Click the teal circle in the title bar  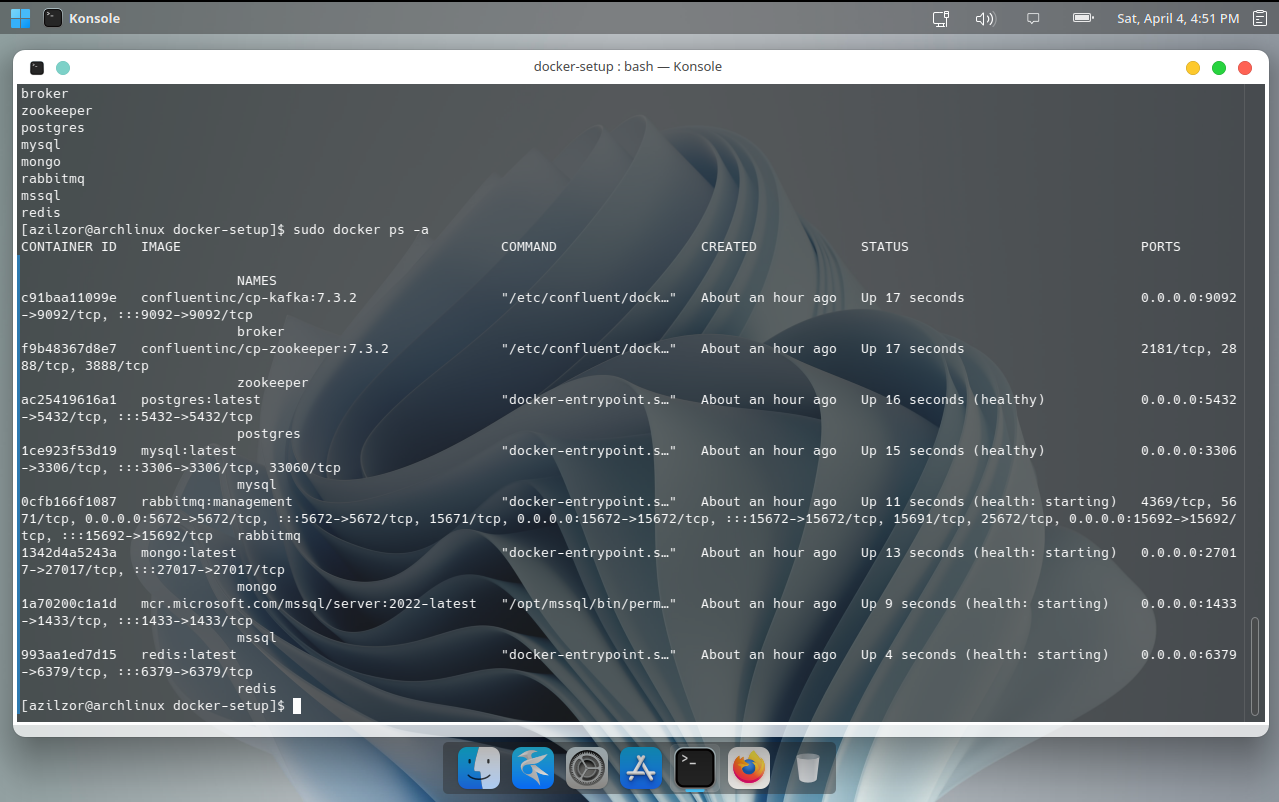[62, 67]
